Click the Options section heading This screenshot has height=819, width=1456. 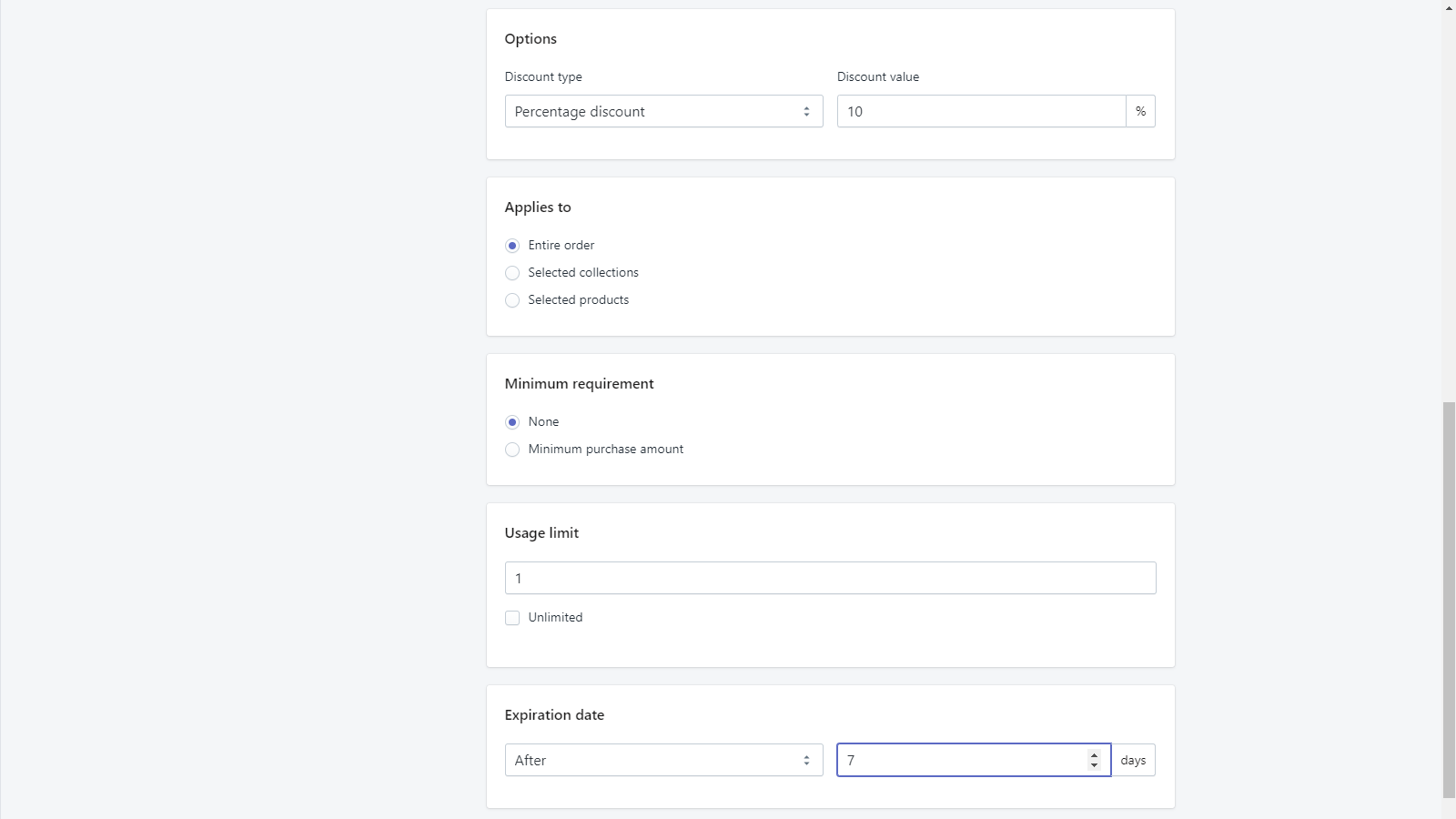pyautogui.click(x=531, y=39)
